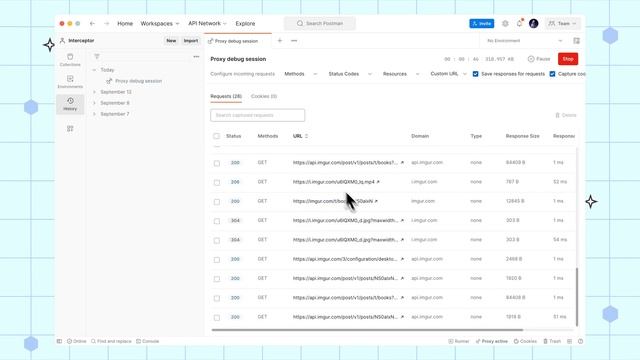Pause the proxy debug session

pyautogui.click(x=539, y=59)
